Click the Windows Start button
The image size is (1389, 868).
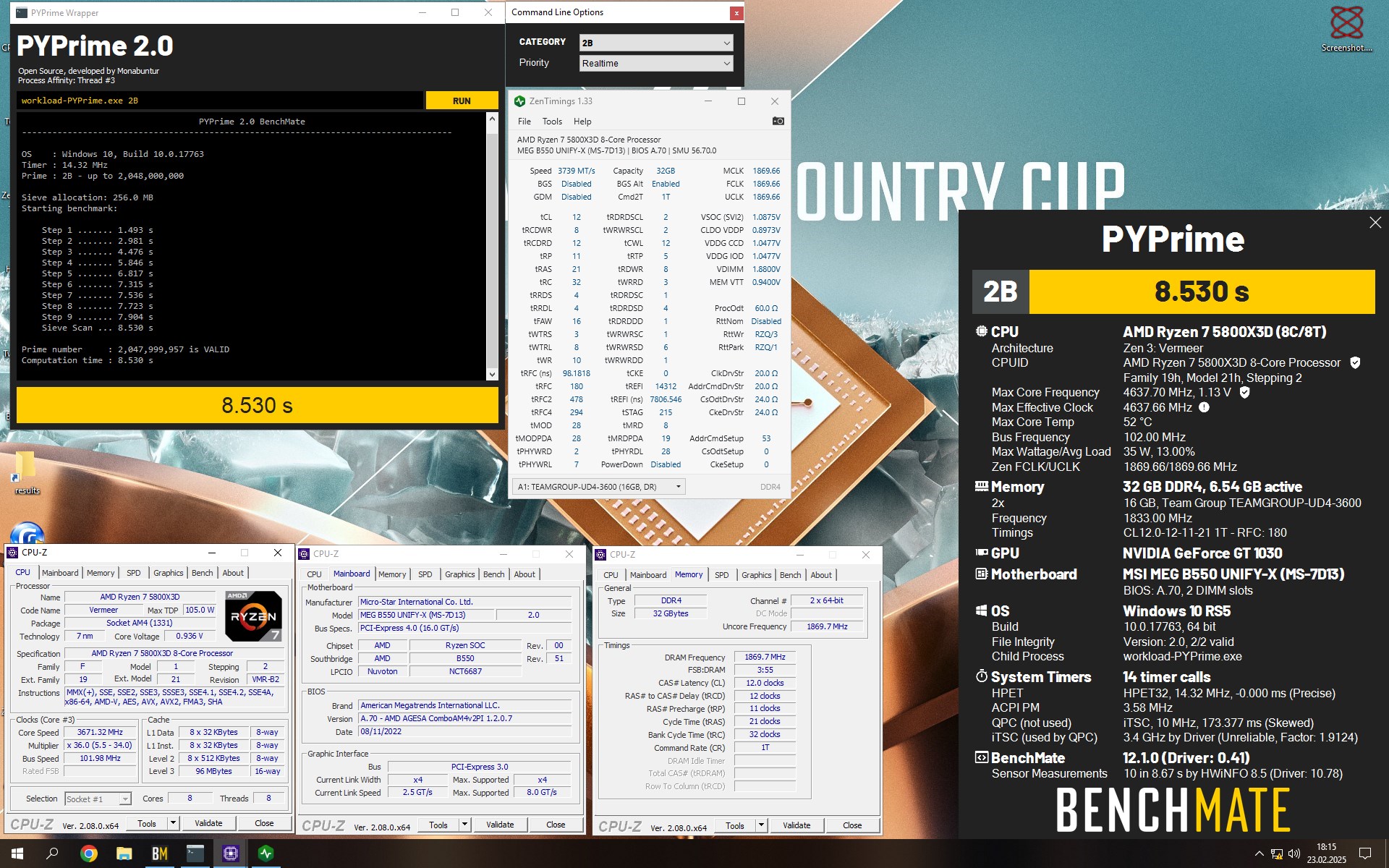(17, 854)
